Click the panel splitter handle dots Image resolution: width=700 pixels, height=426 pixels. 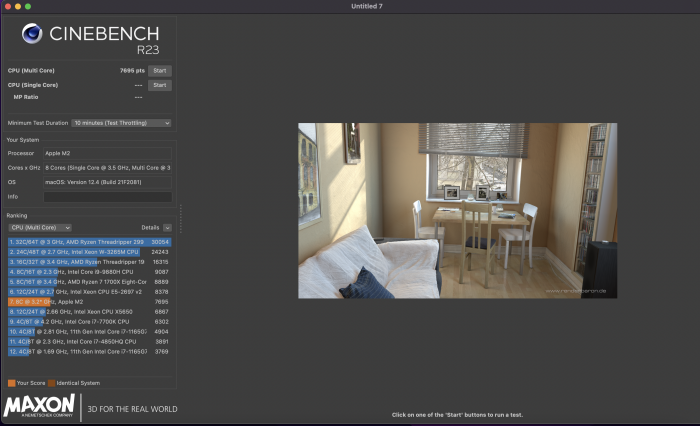tap(180, 219)
